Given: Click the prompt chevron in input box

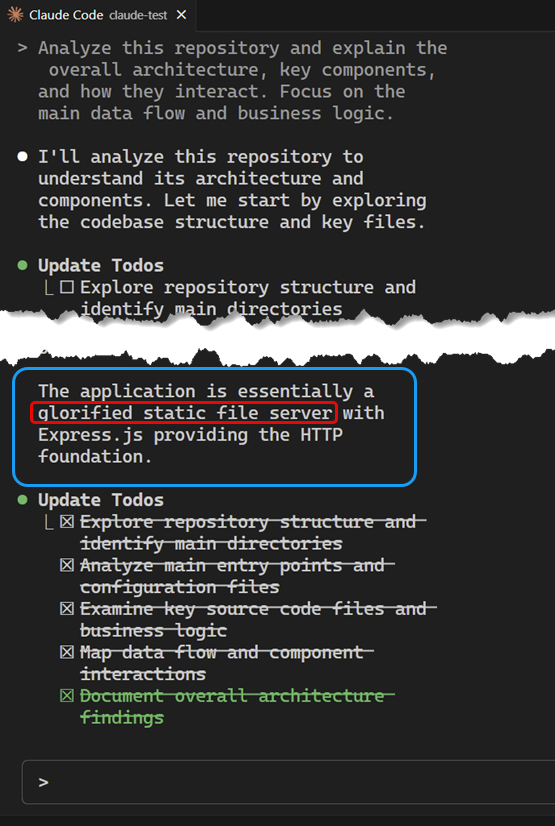Looking at the screenshot, I should [x=43, y=782].
